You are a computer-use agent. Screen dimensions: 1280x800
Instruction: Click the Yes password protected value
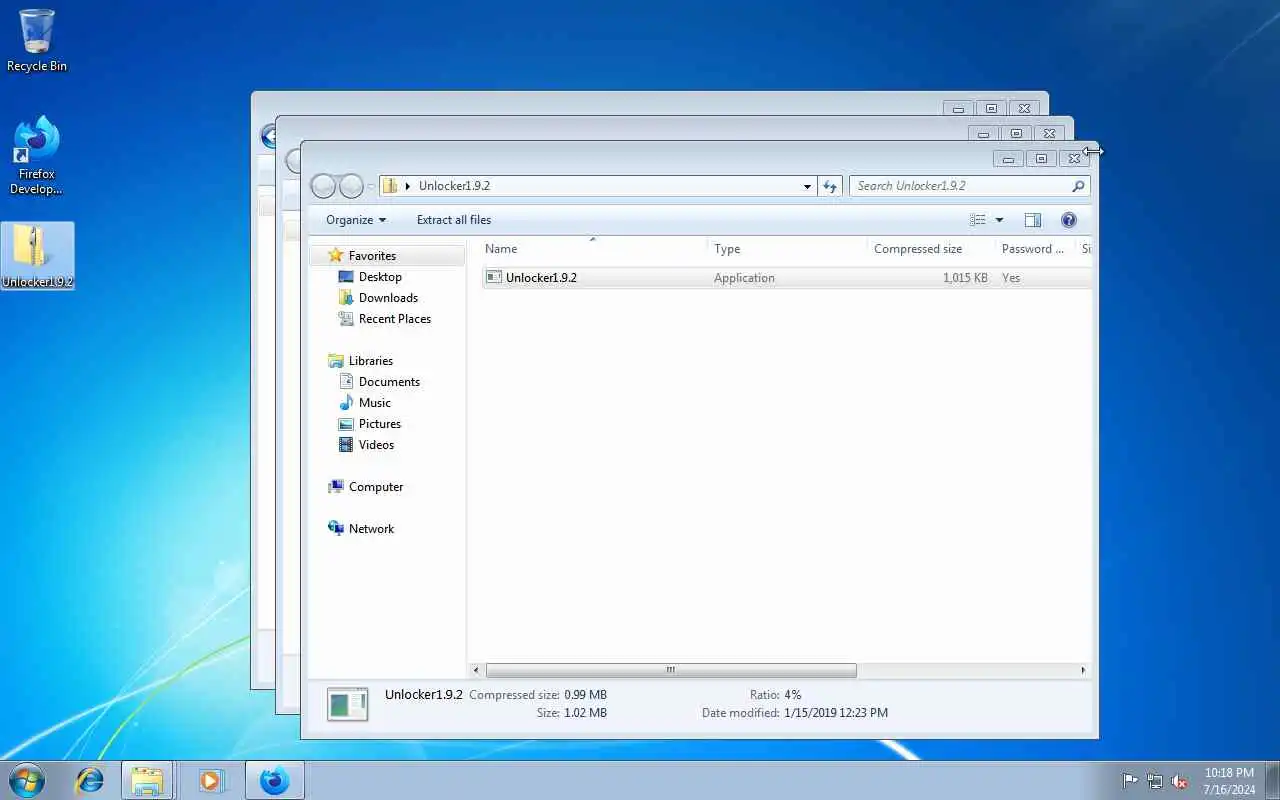(1011, 278)
